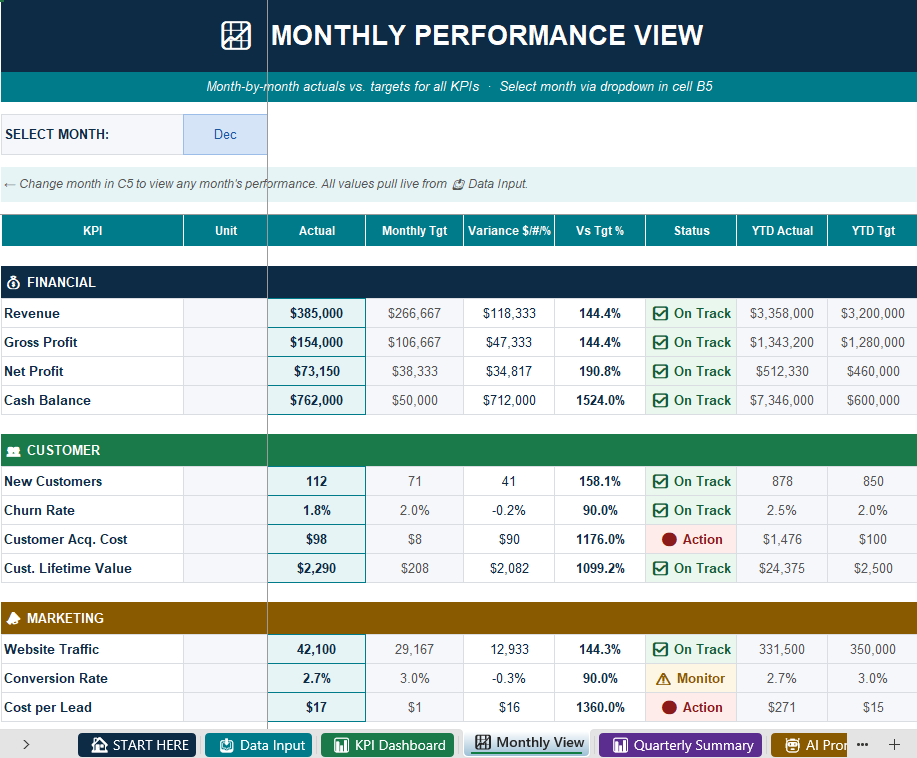Click the people icon in Customer header
917x758 pixels.
(13, 451)
